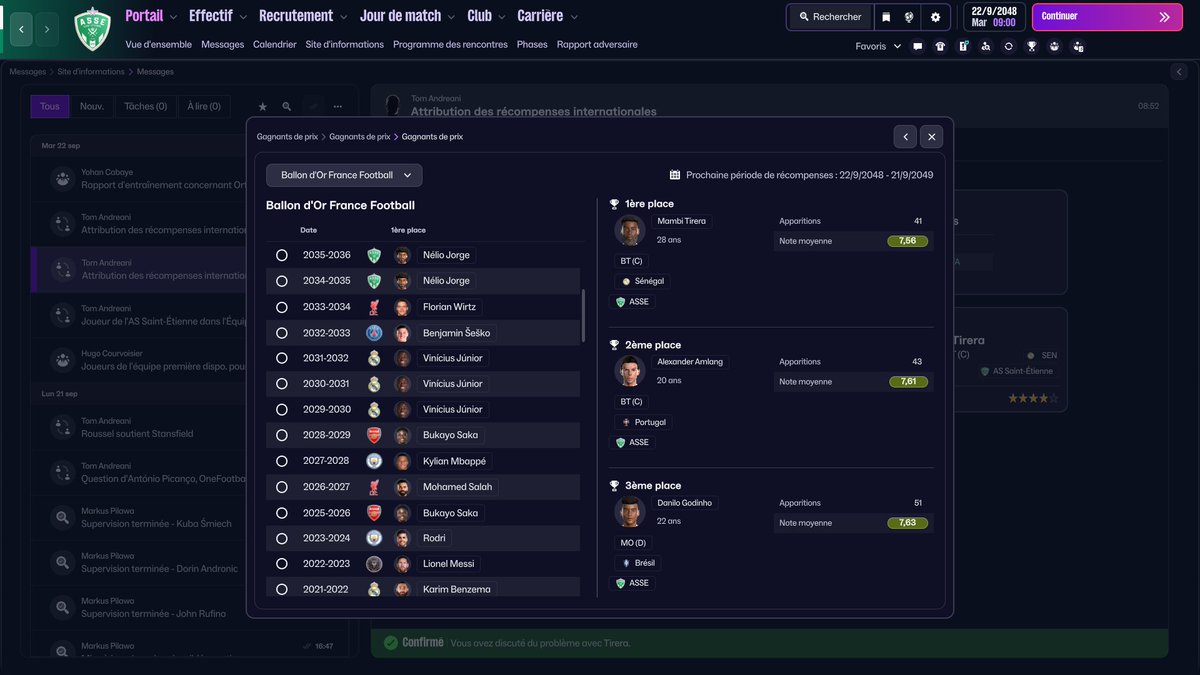Screen dimensions: 1200x675
Task: Expand the Carrière menu chevron
Action: [574, 17]
